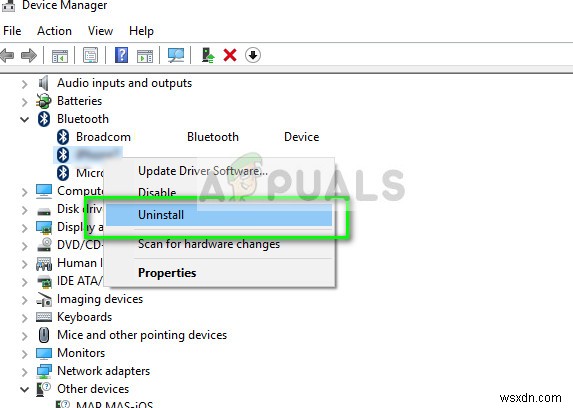Expand Audio inputs and outputs node

[24, 84]
